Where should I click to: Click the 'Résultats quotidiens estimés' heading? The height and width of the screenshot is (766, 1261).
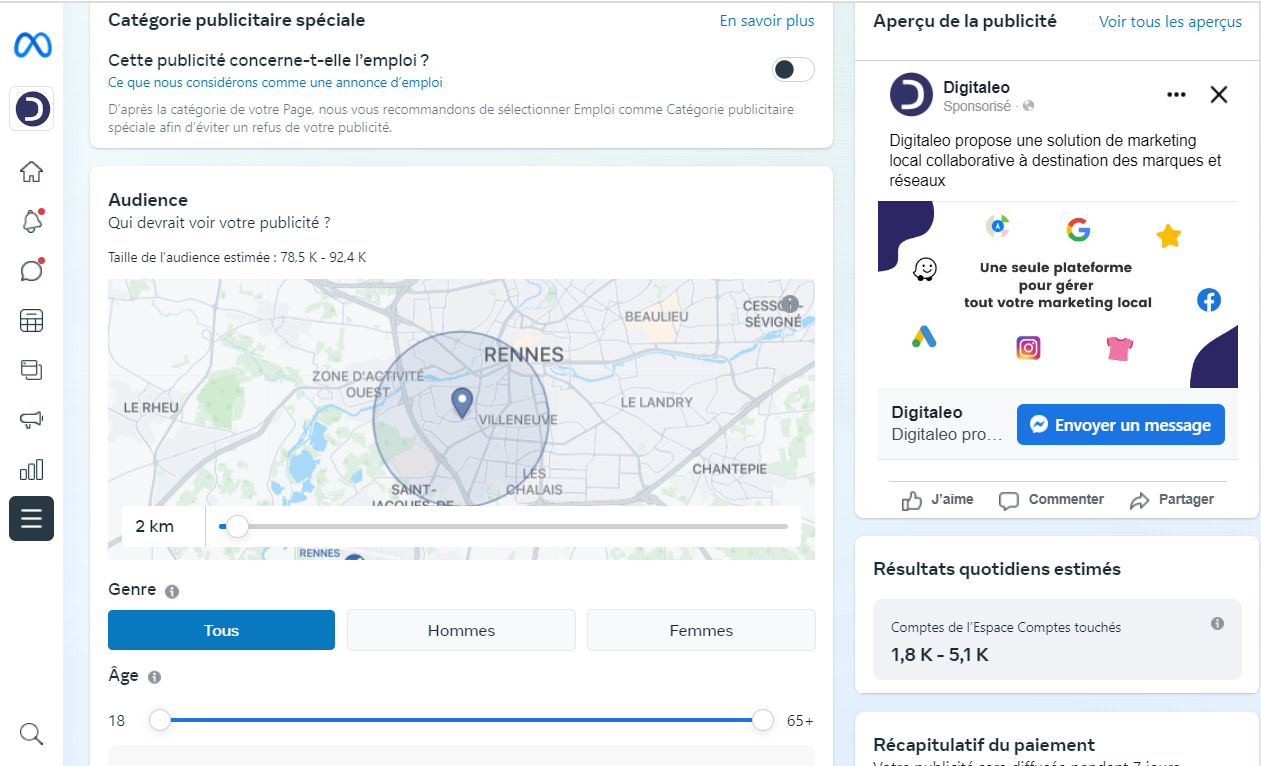997,569
